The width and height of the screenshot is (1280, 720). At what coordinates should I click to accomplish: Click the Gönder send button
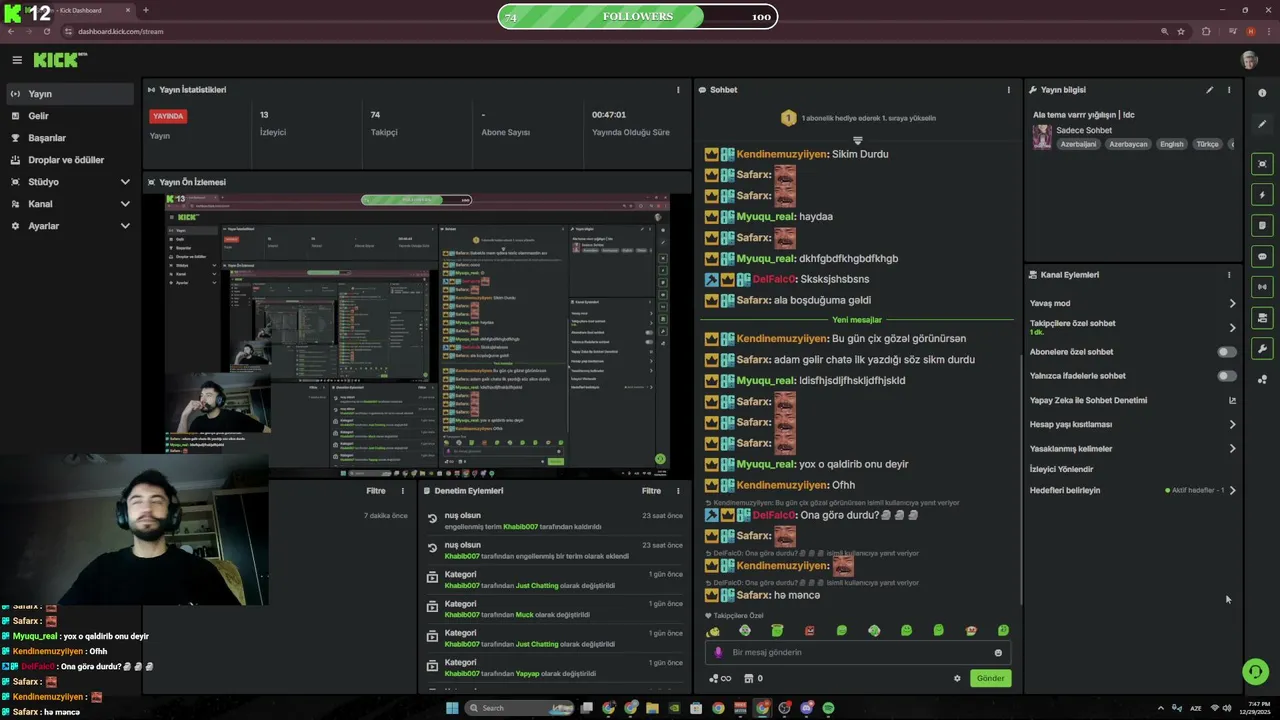(990, 678)
